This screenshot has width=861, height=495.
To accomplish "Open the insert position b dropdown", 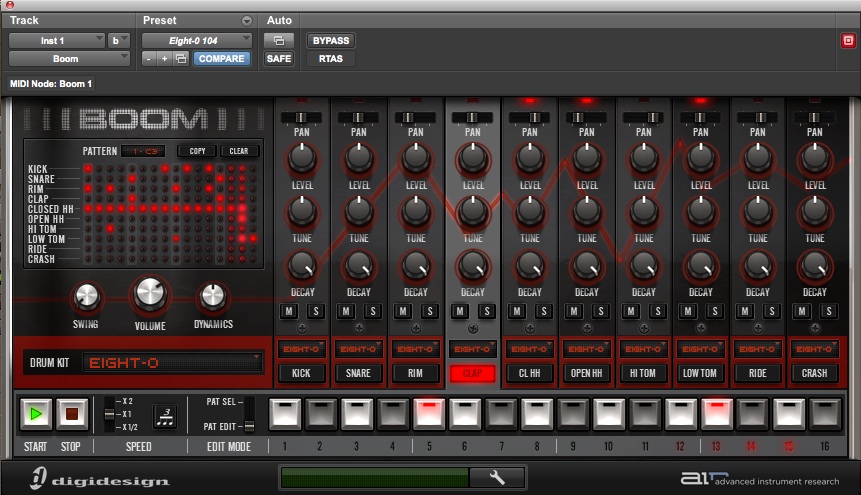I will (118, 41).
